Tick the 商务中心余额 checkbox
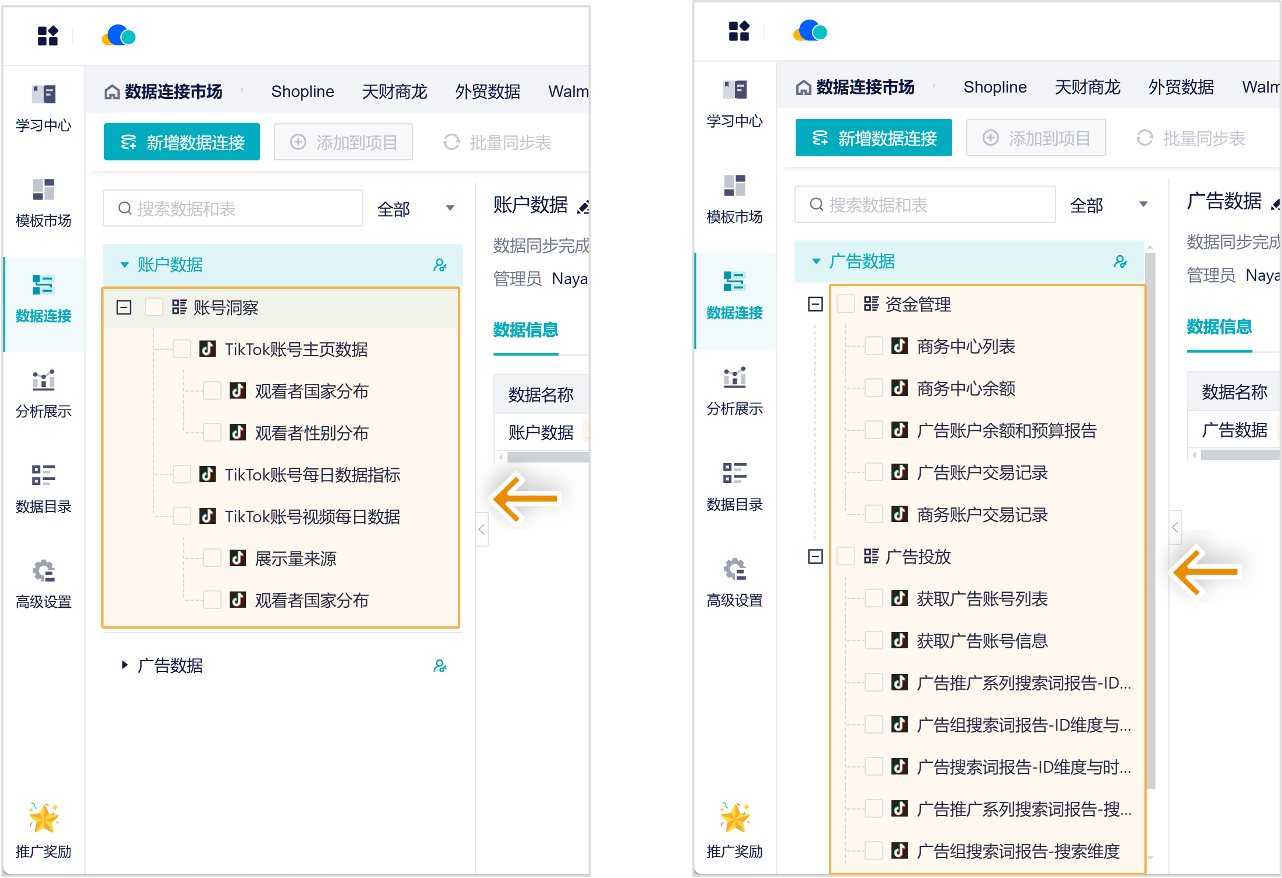This screenshot has height=878, width=1282. point(874,389)
